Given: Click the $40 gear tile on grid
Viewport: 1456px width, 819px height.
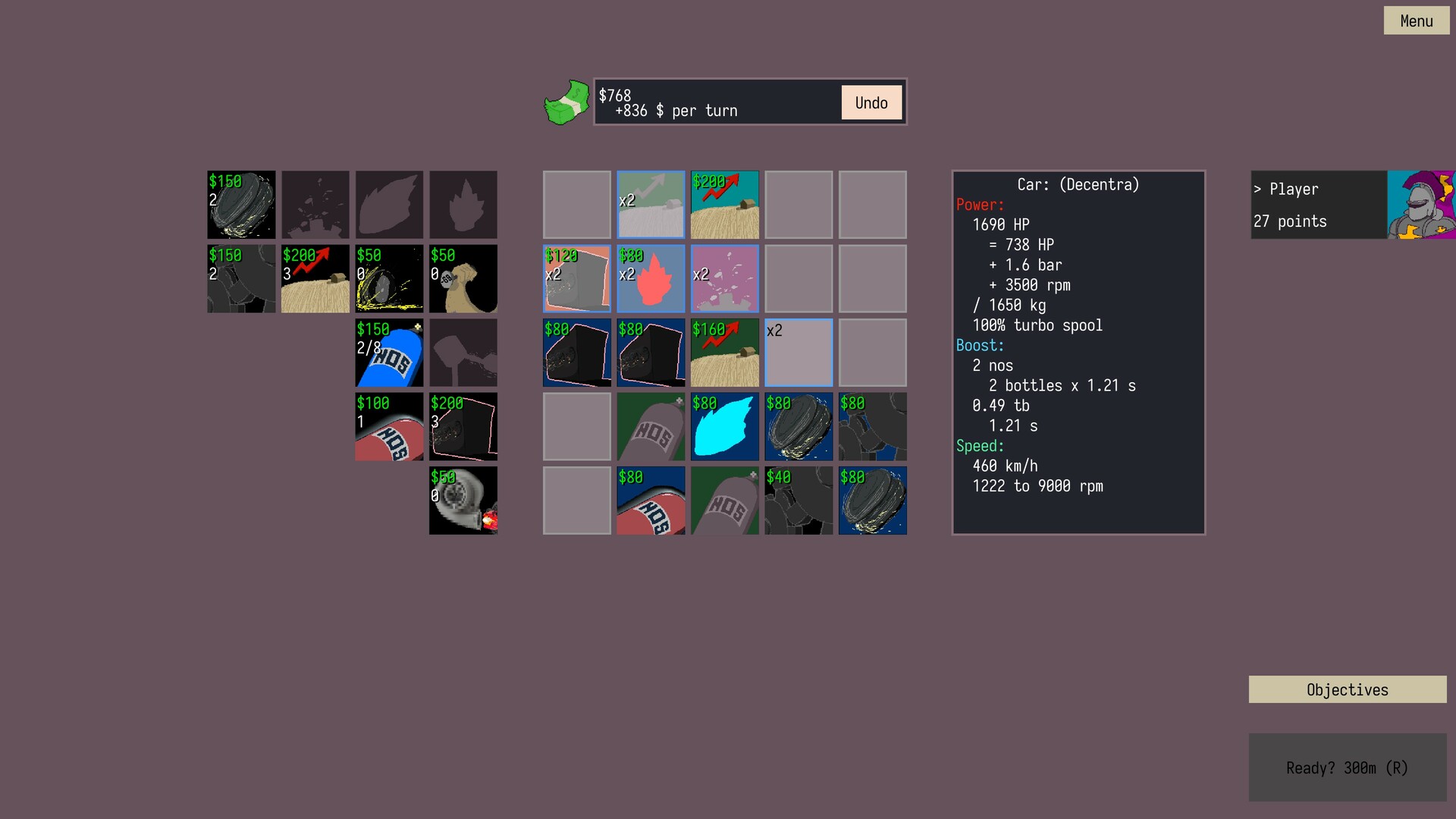Looking at the screenshot, I should coord(799,500).
